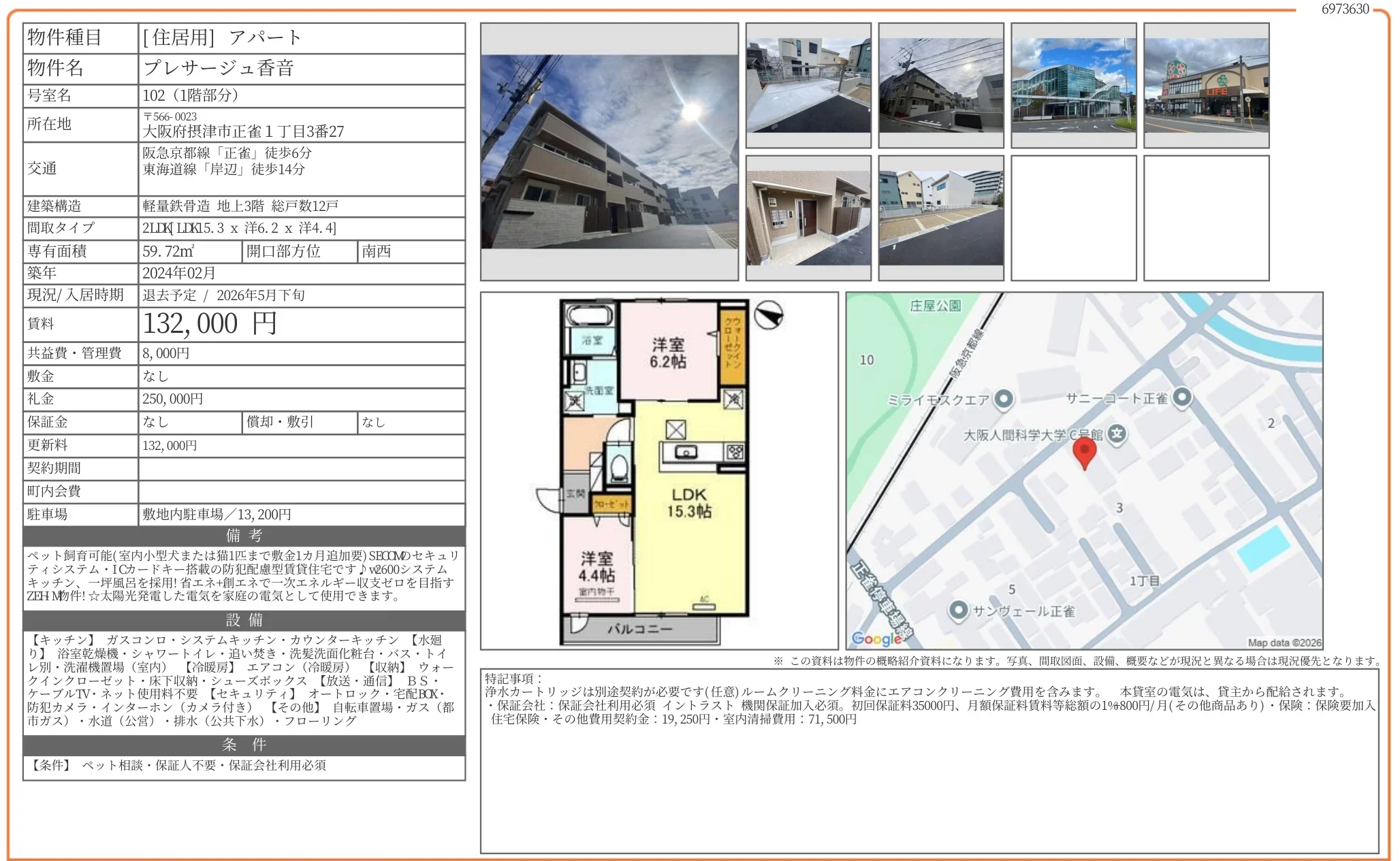Open the glass station building photo thumbnail
Viewport: 1400px width, 861px height.
[x=1073, y=86]
